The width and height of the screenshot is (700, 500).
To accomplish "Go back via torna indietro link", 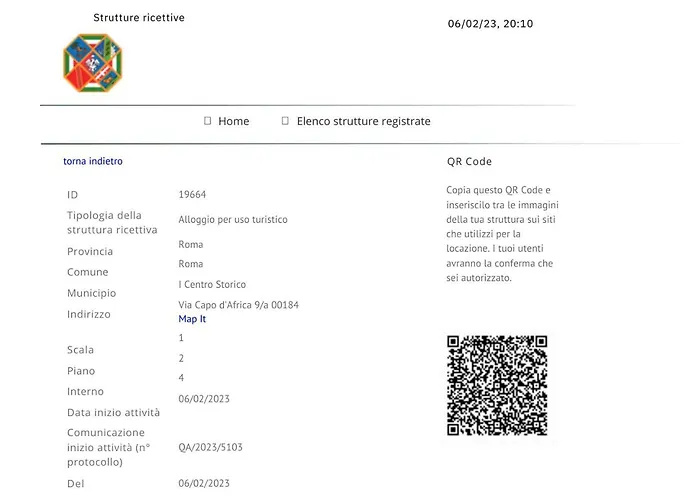I will click(93, 161).
